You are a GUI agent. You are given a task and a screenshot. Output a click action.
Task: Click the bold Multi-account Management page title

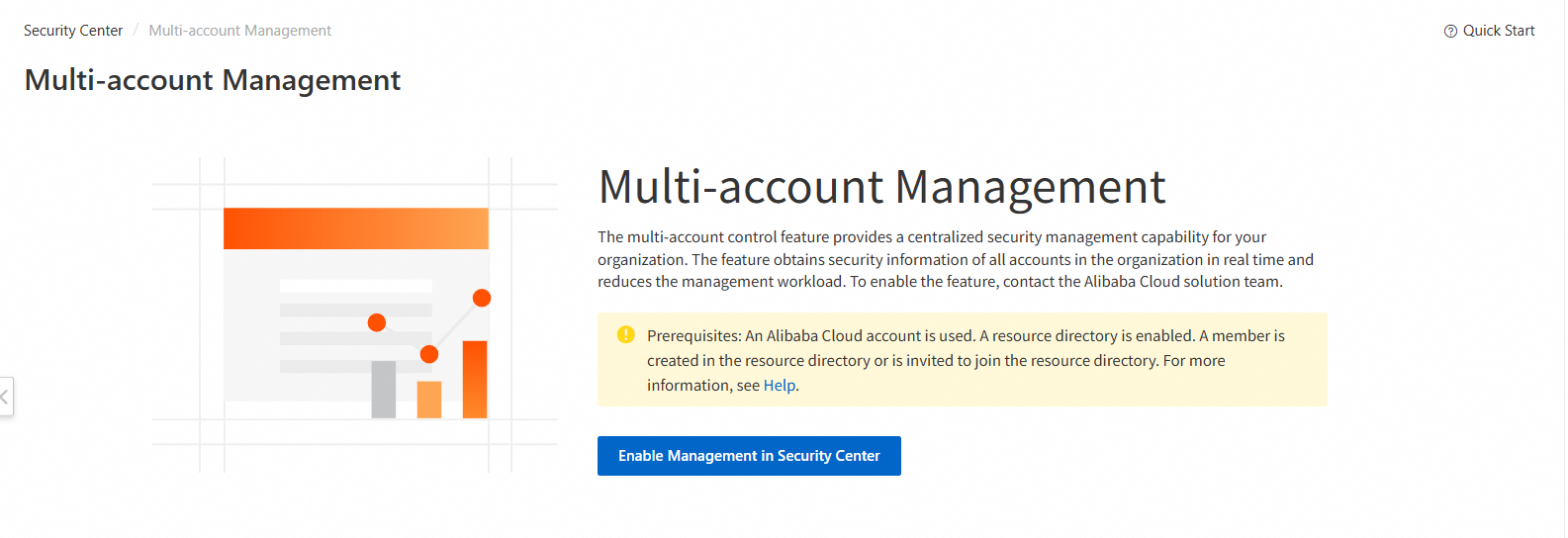click(x=212, y=80)
